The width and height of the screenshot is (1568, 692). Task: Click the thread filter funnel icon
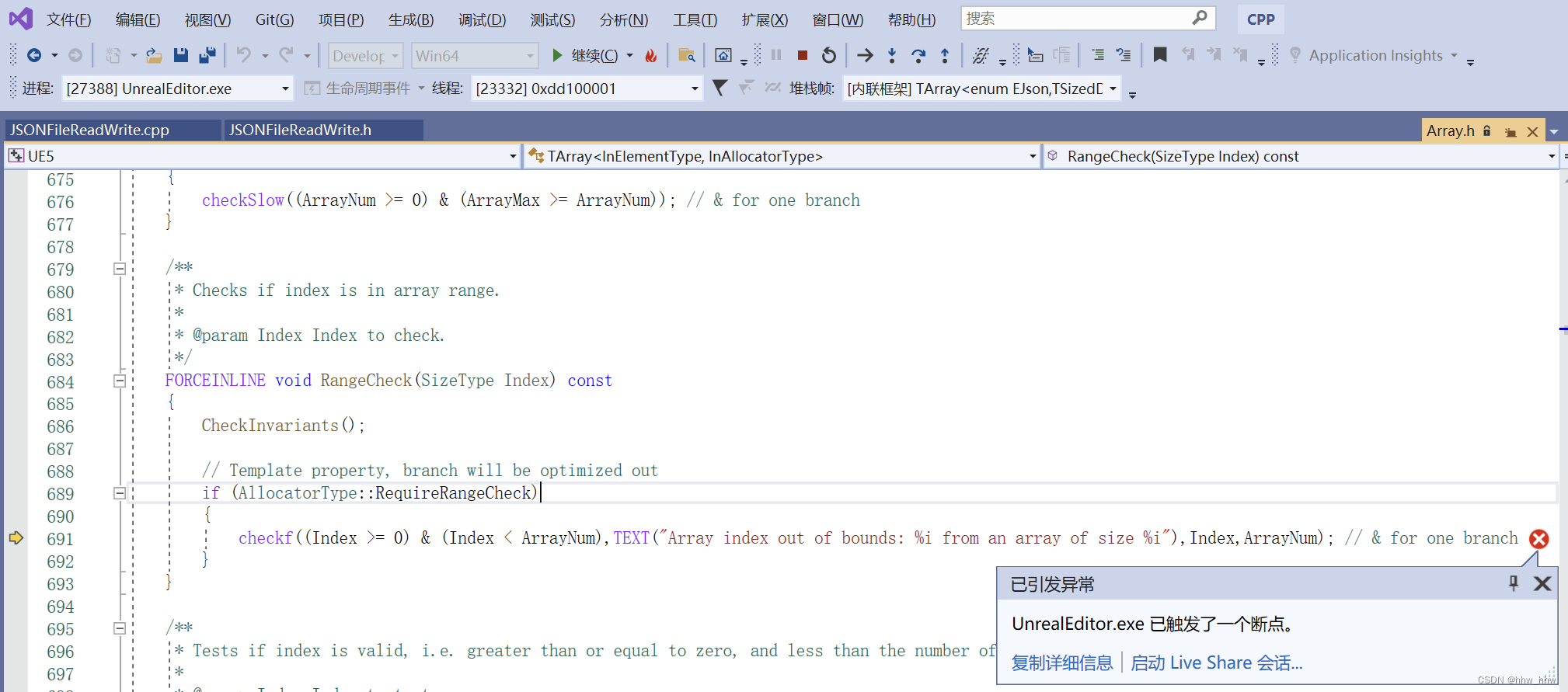point(720,88)
